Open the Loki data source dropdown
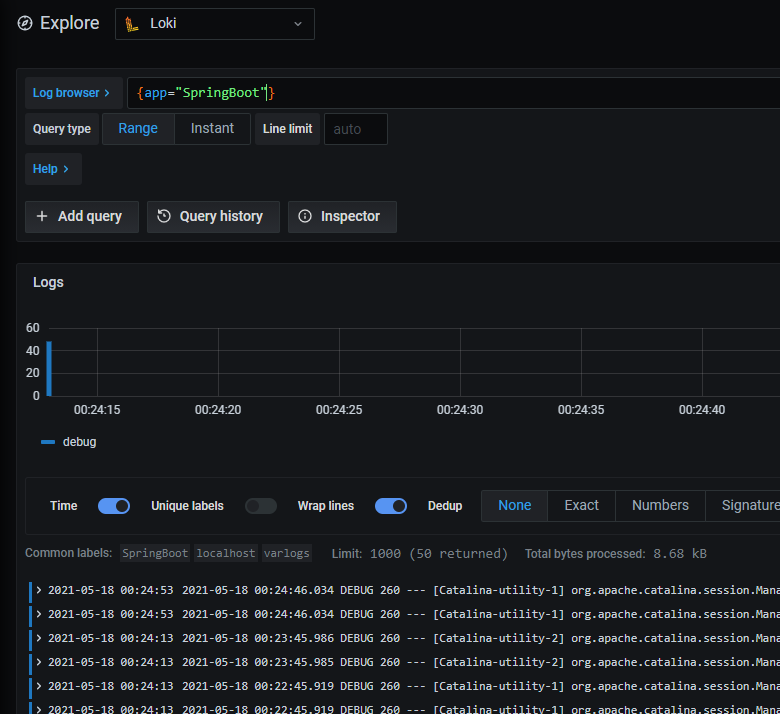Image resolution: width=780 pixels, height=714 pixels. [x=214, y=24]
